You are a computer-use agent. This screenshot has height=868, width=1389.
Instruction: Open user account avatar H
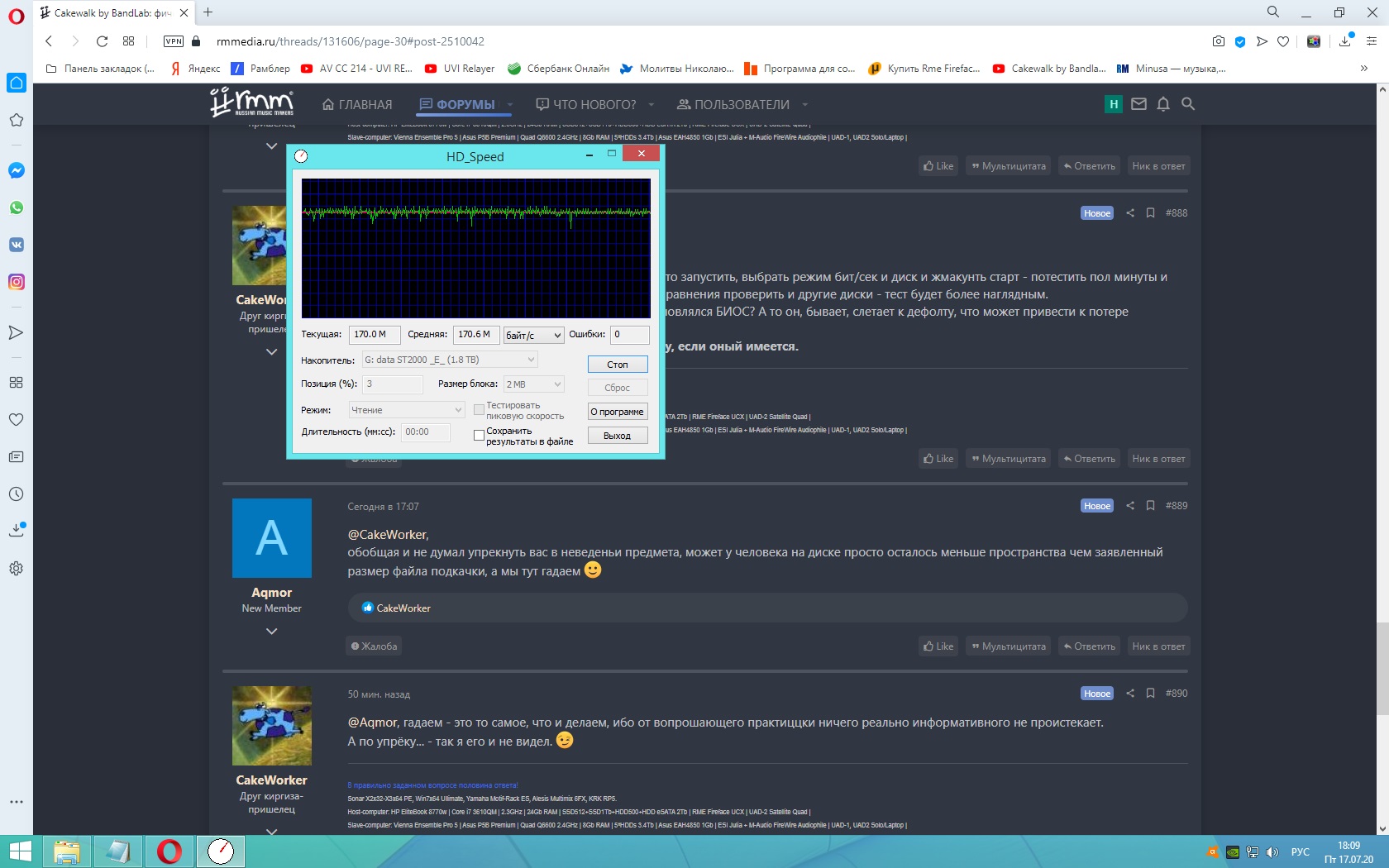[1114, 104]
